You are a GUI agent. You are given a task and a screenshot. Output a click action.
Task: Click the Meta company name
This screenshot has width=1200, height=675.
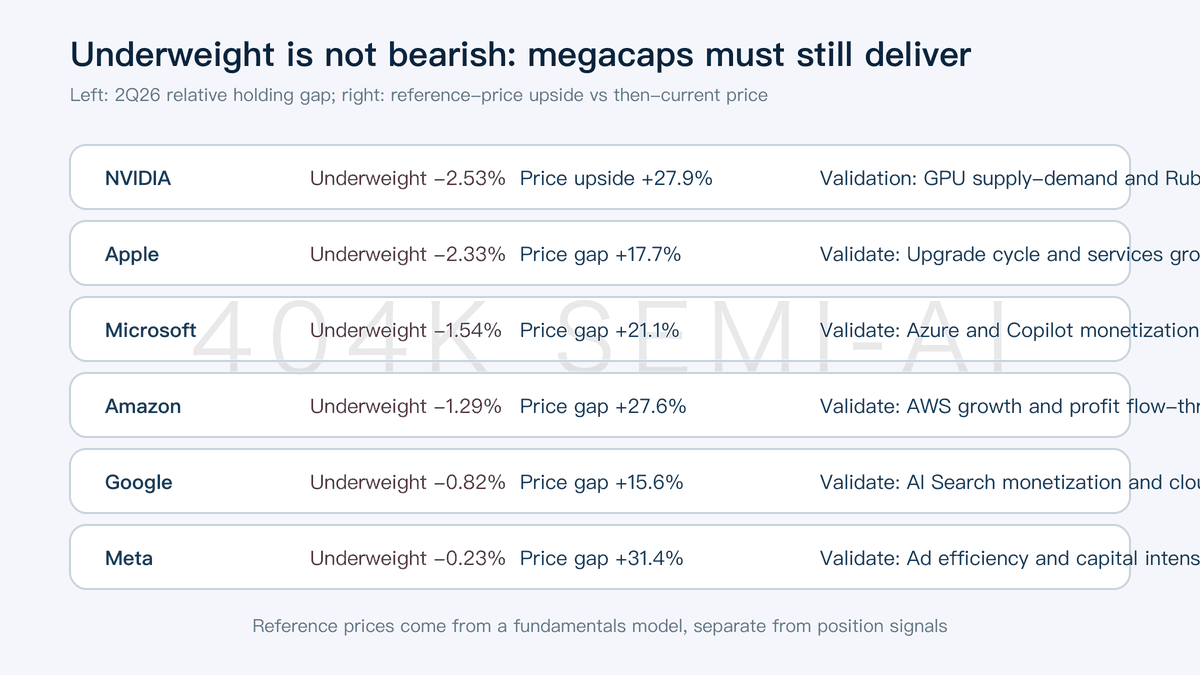tap(129, 558)
